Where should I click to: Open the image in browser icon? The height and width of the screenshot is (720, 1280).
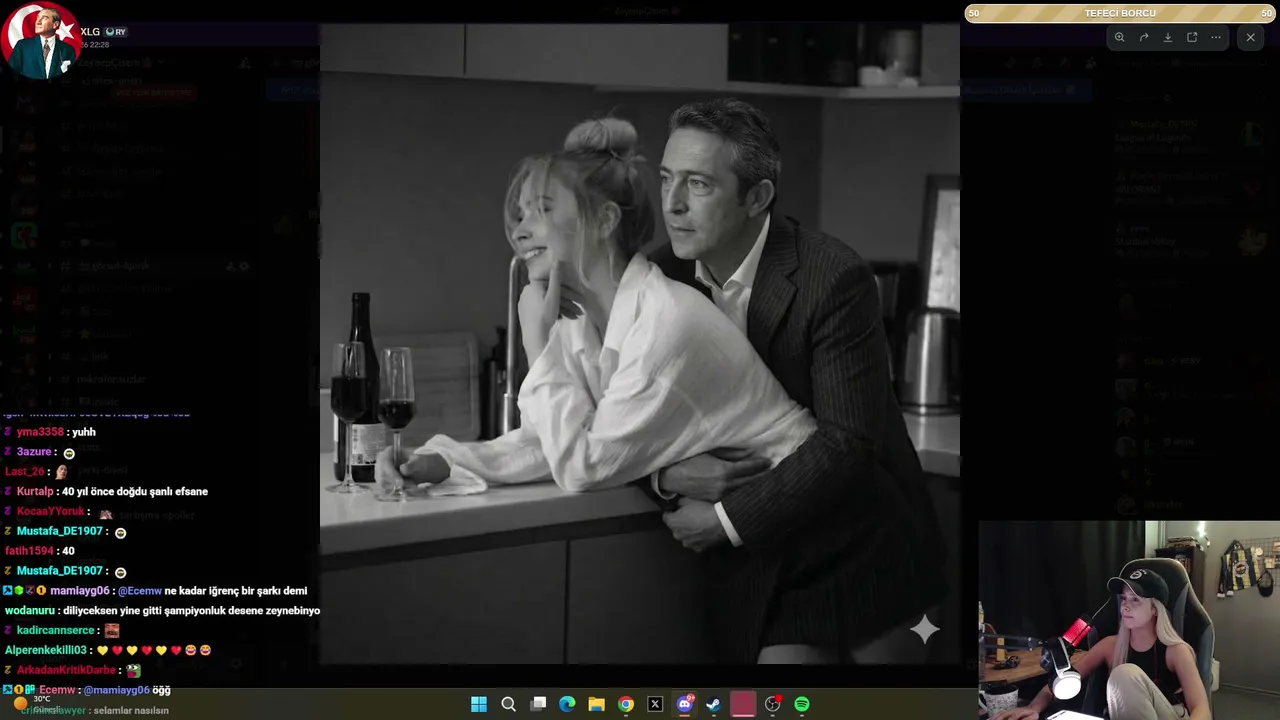click(1192, 37)
